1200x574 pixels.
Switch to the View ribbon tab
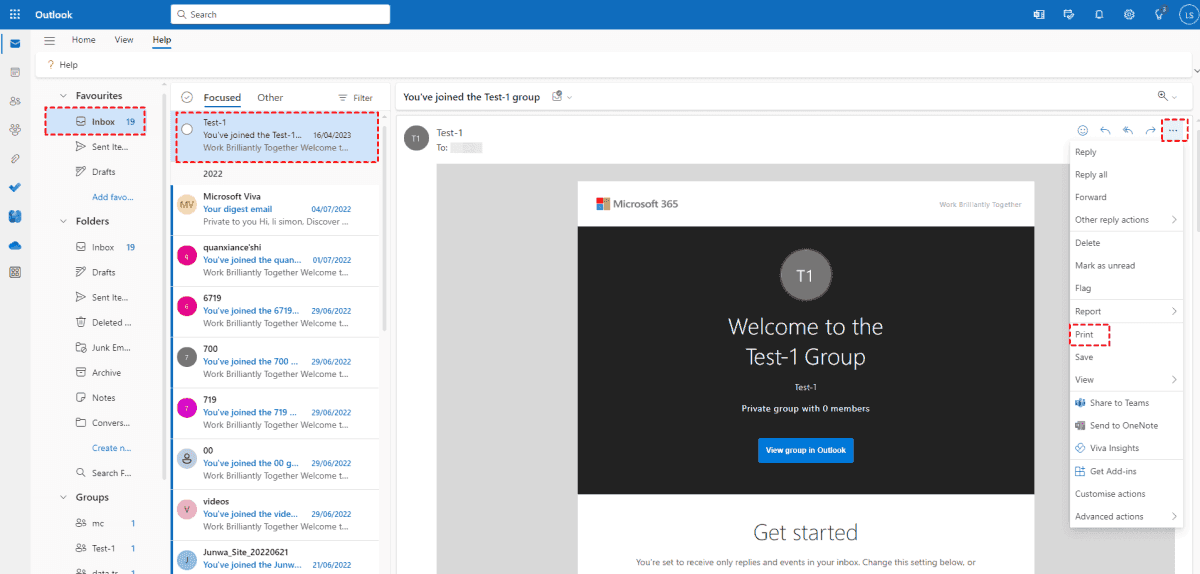tap(124, 40)
